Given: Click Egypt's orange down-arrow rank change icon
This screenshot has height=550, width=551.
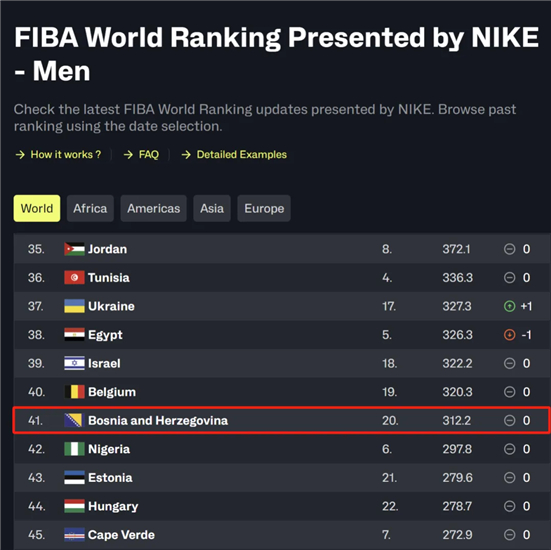Looking at the screenshot, I should coord(509,335).
